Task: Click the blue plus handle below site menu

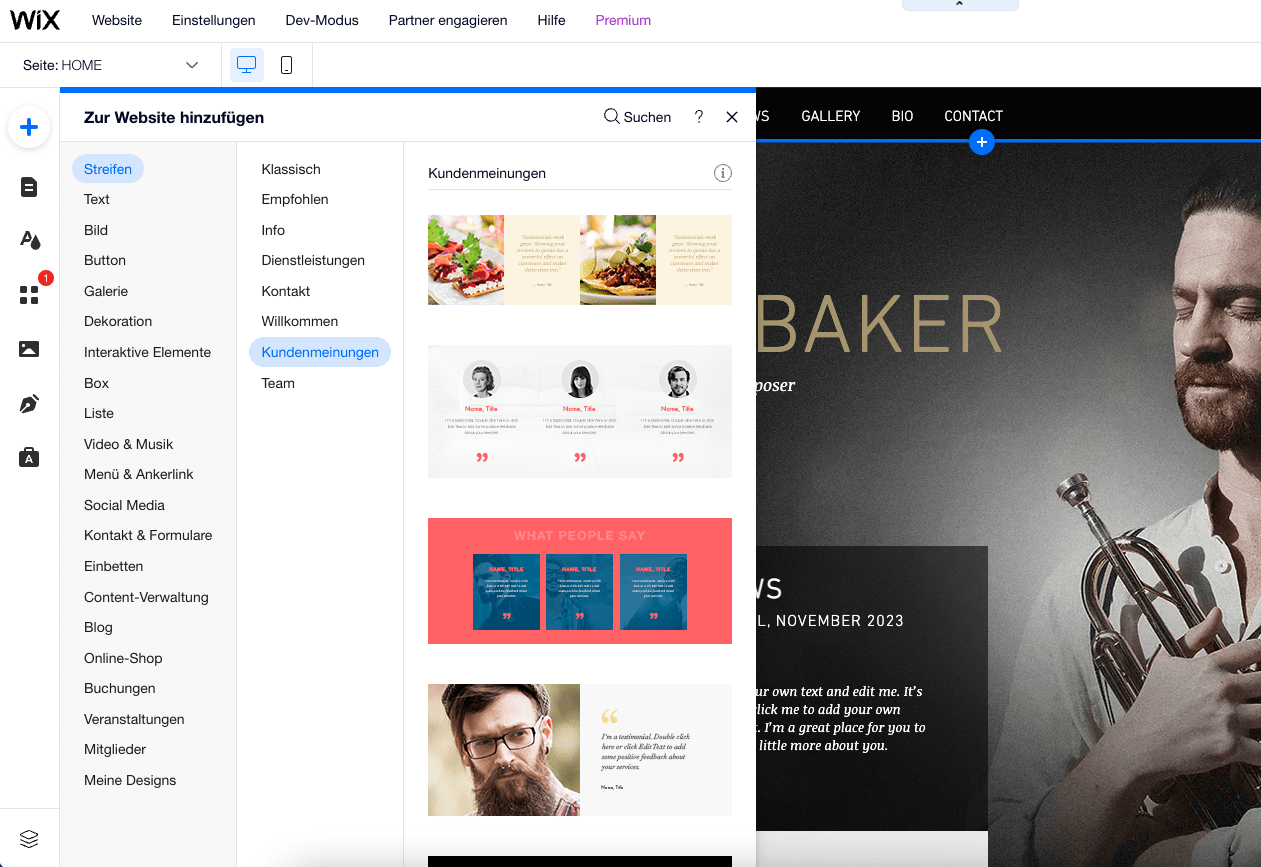Action: [982, 142]
